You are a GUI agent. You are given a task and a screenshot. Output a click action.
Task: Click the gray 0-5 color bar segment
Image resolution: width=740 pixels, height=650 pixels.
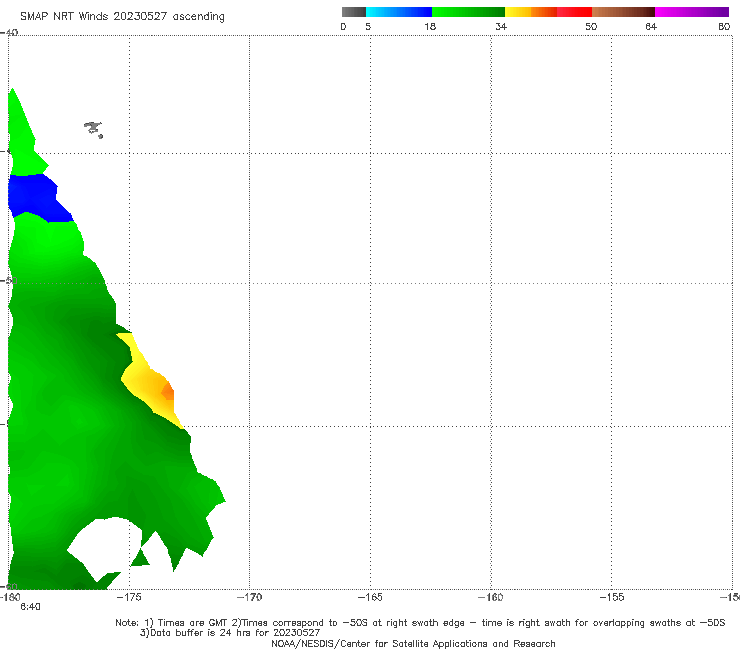(x=354, y=12)
